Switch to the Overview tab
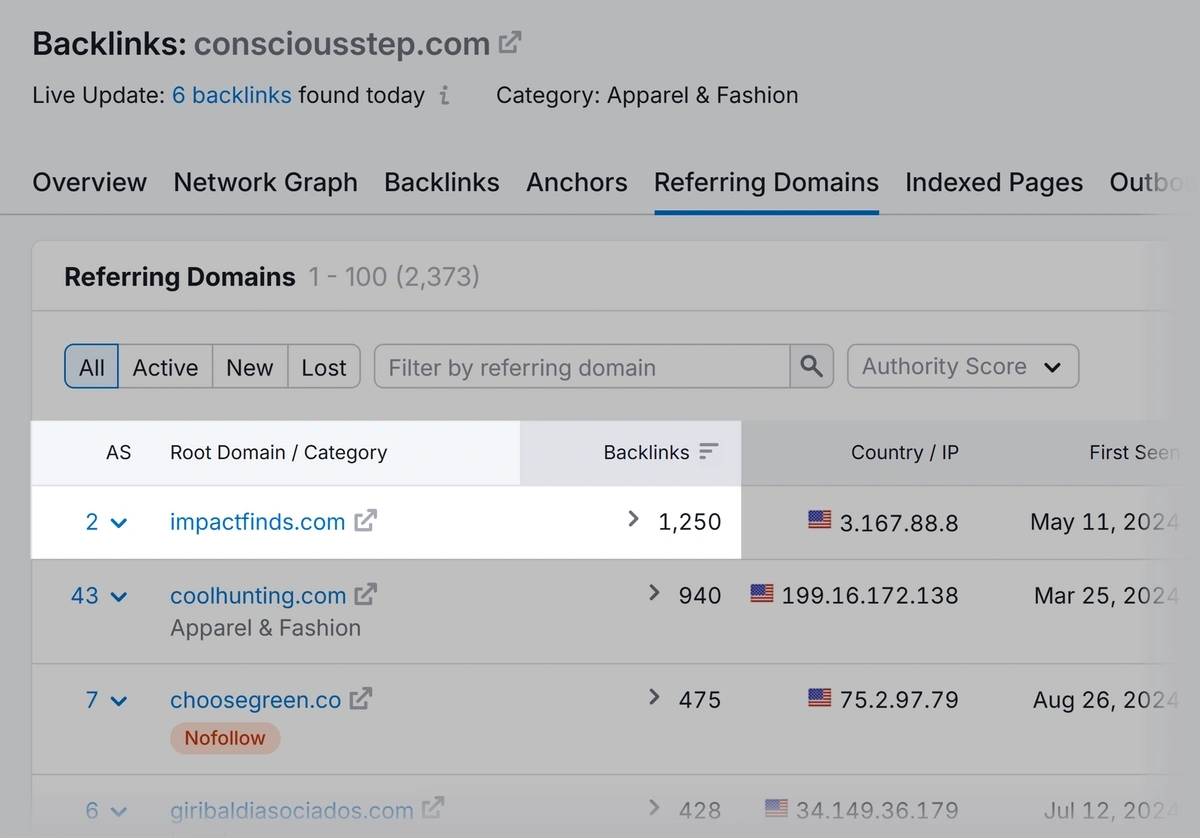Image resolution: width=1200 pixels, height=838 pixels. click(x=90, y=183)
